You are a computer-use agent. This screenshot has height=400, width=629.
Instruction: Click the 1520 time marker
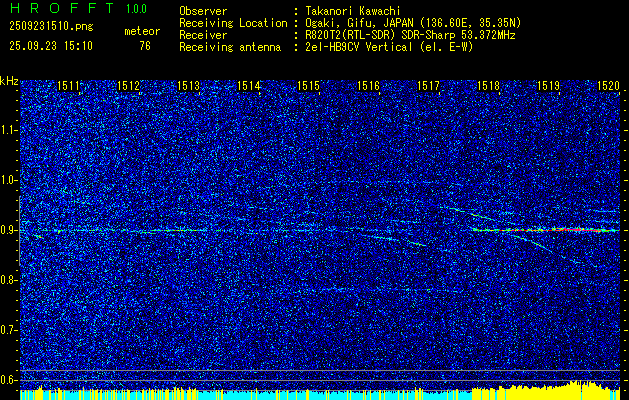609,86
